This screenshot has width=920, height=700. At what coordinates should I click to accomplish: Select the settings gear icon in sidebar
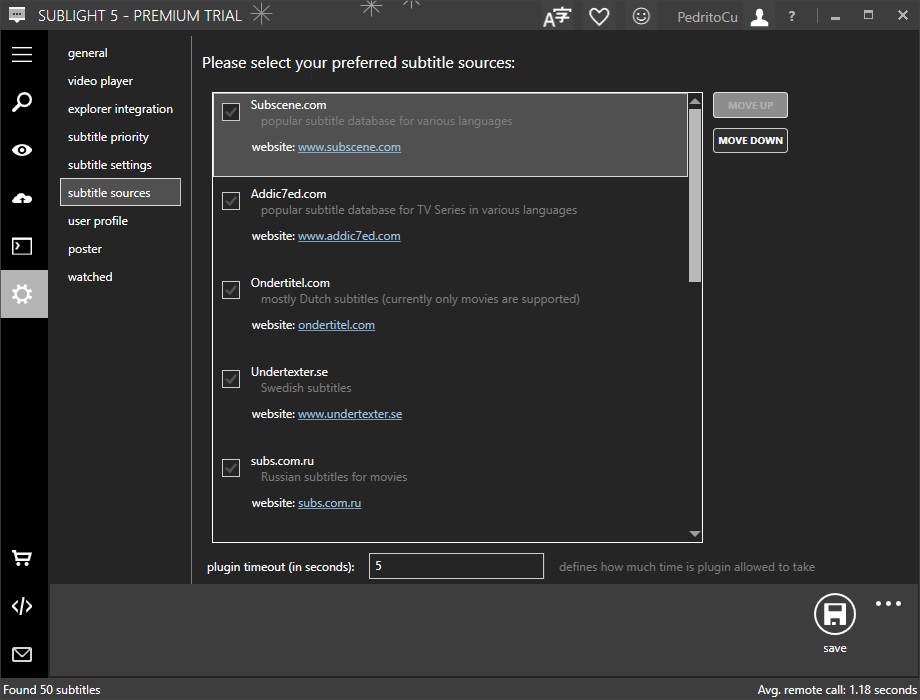click(x=24, y=294)
